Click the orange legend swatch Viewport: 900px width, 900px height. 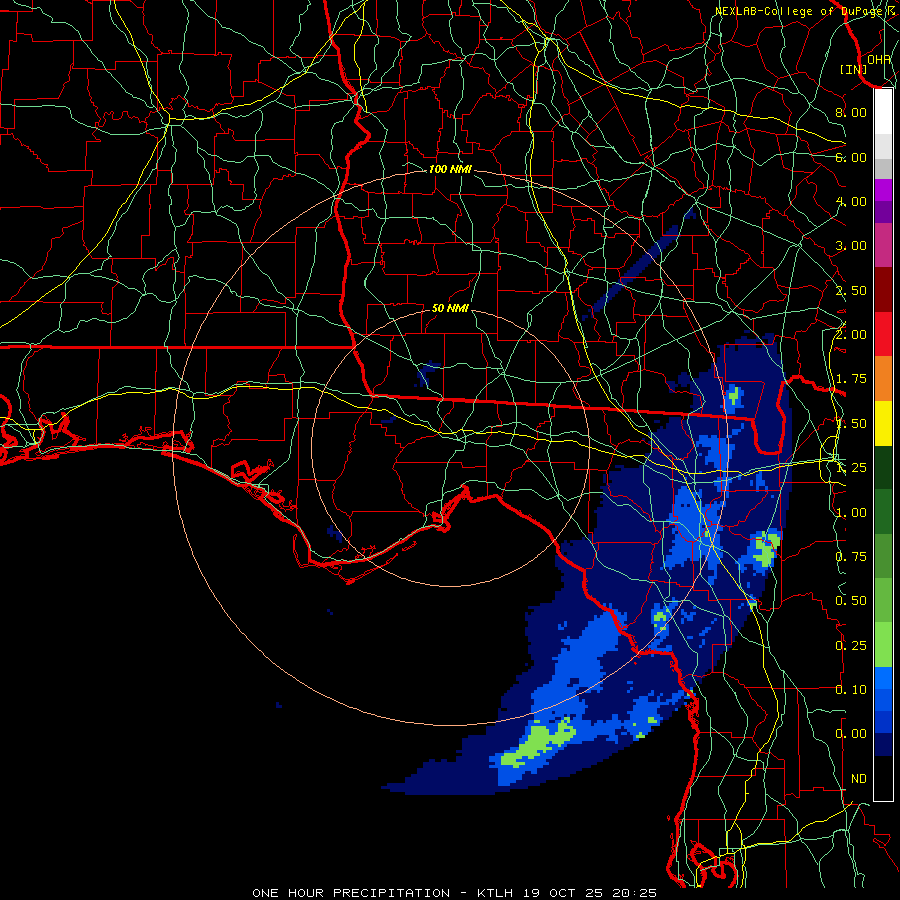pyautogui.click(x=883, y=379)
